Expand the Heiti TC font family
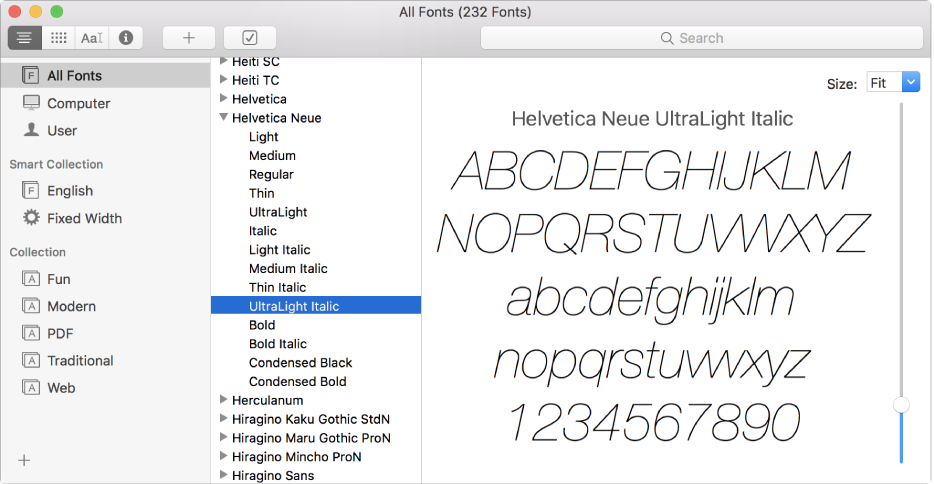The width and height of the screenshot is (934, 484). [x=223, y=80]
